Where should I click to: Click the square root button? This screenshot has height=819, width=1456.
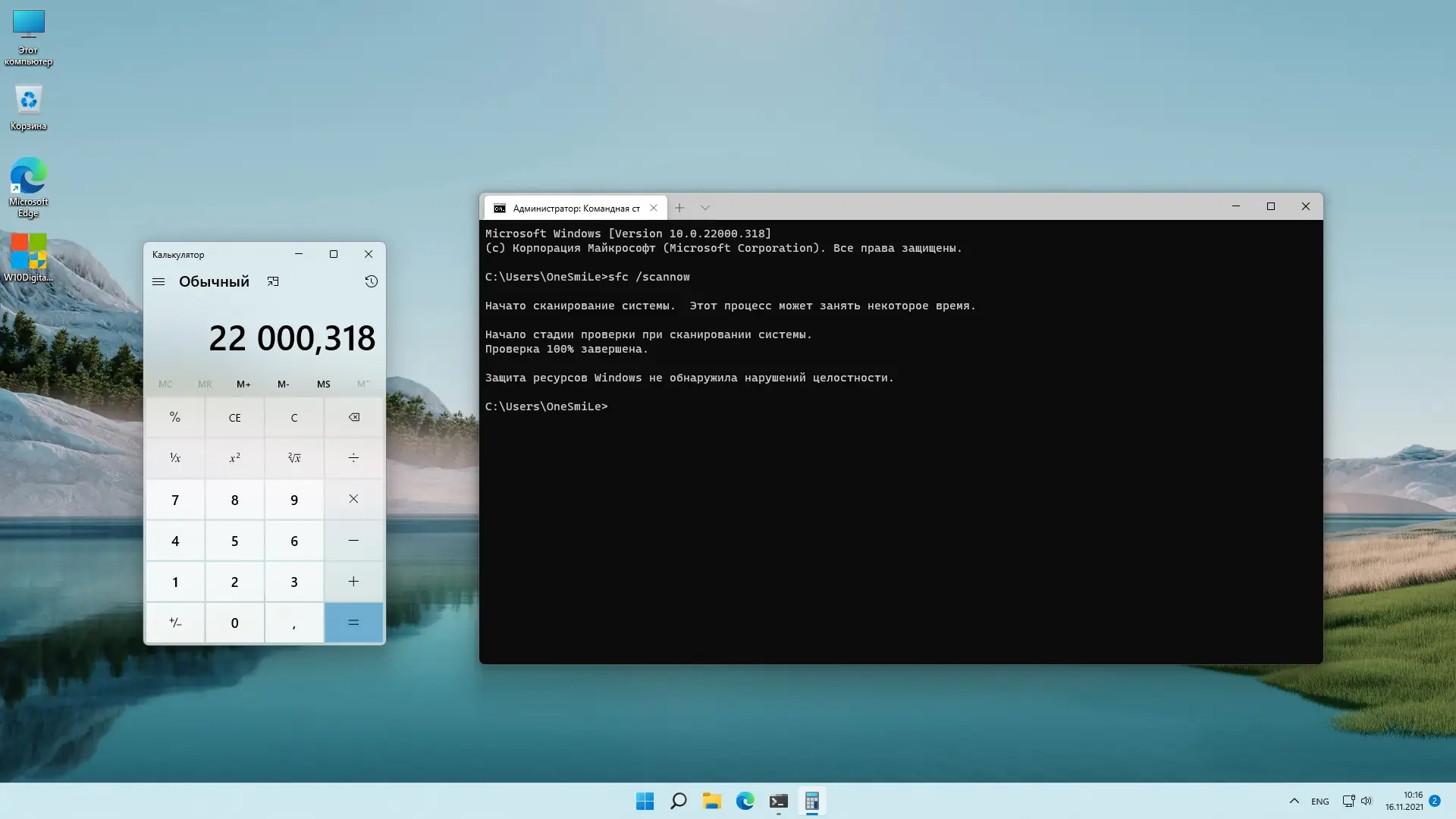tap(294, 458)
